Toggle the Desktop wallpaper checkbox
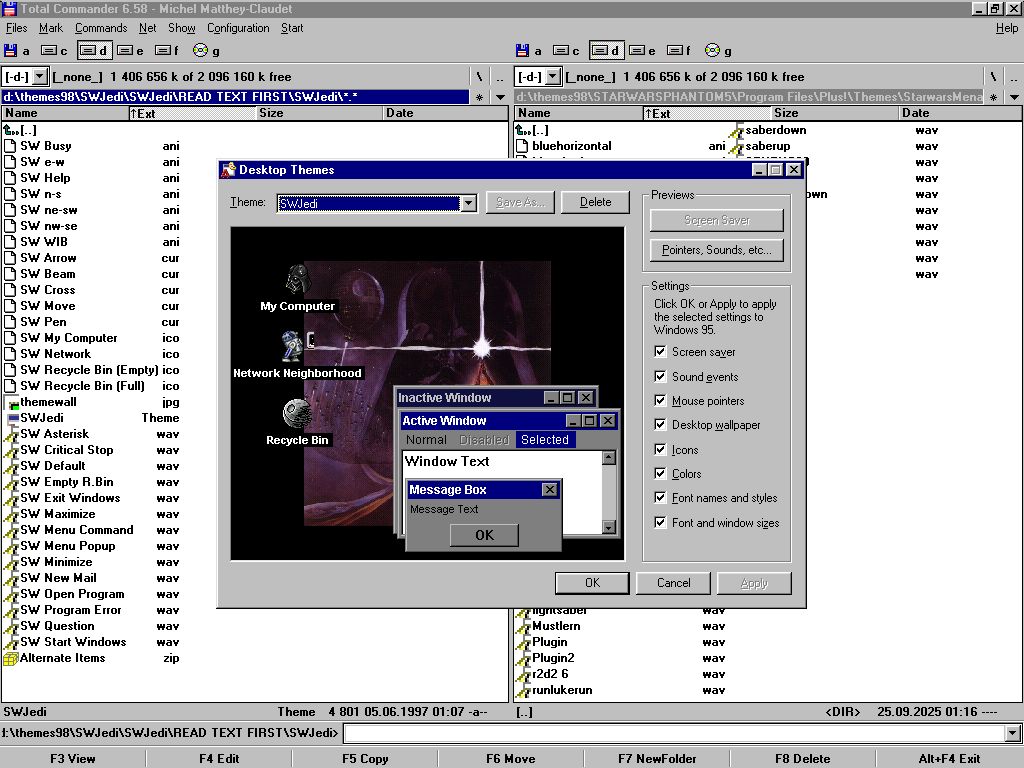 660,425
